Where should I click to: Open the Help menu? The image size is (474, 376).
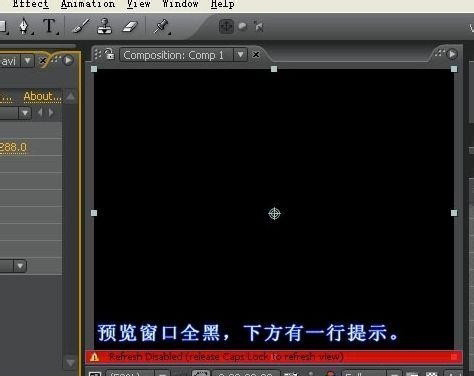(x=222, y=4)
